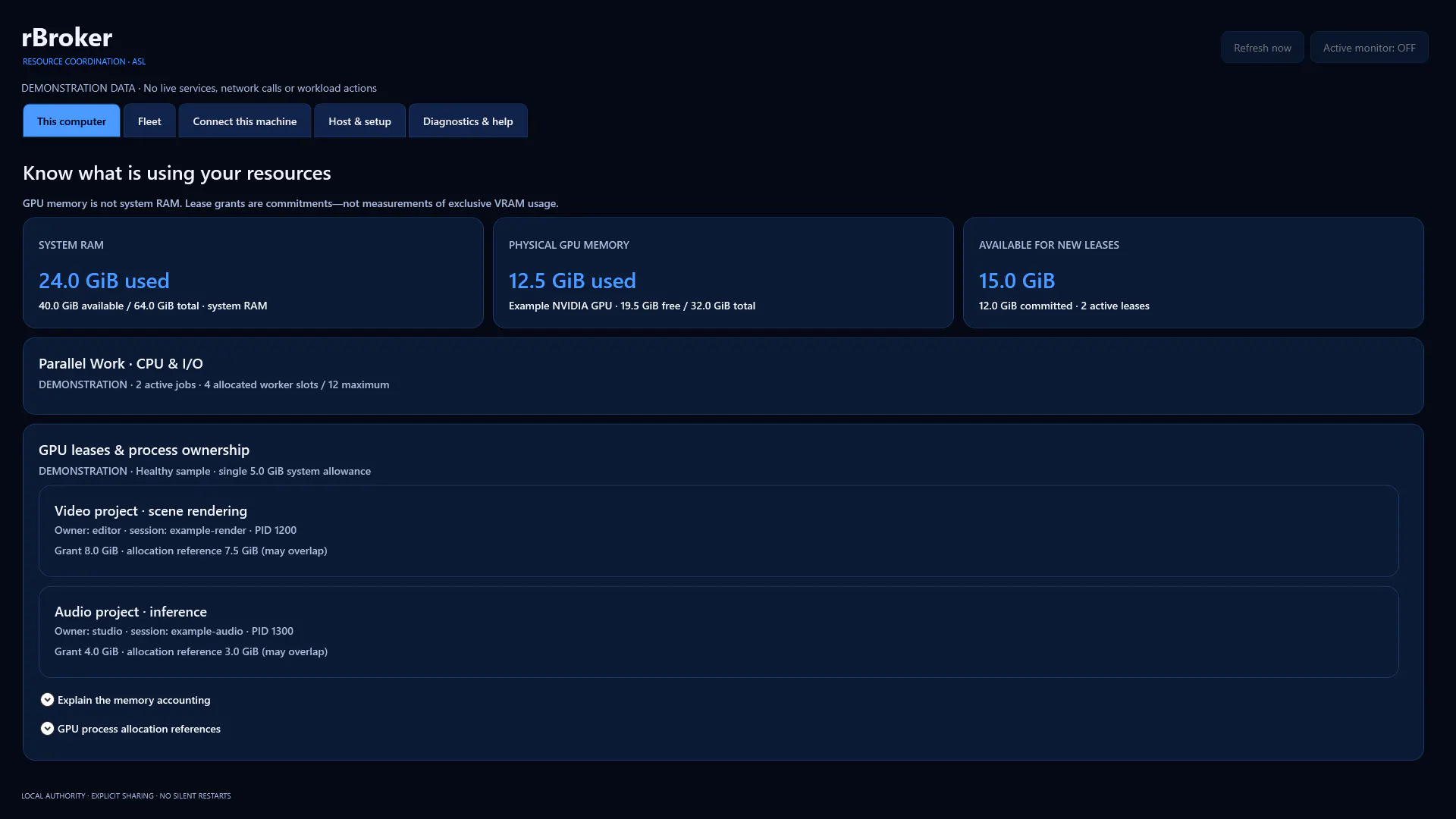
Task: Select the Video project · scene rendering title
Action: click(151, 510)
